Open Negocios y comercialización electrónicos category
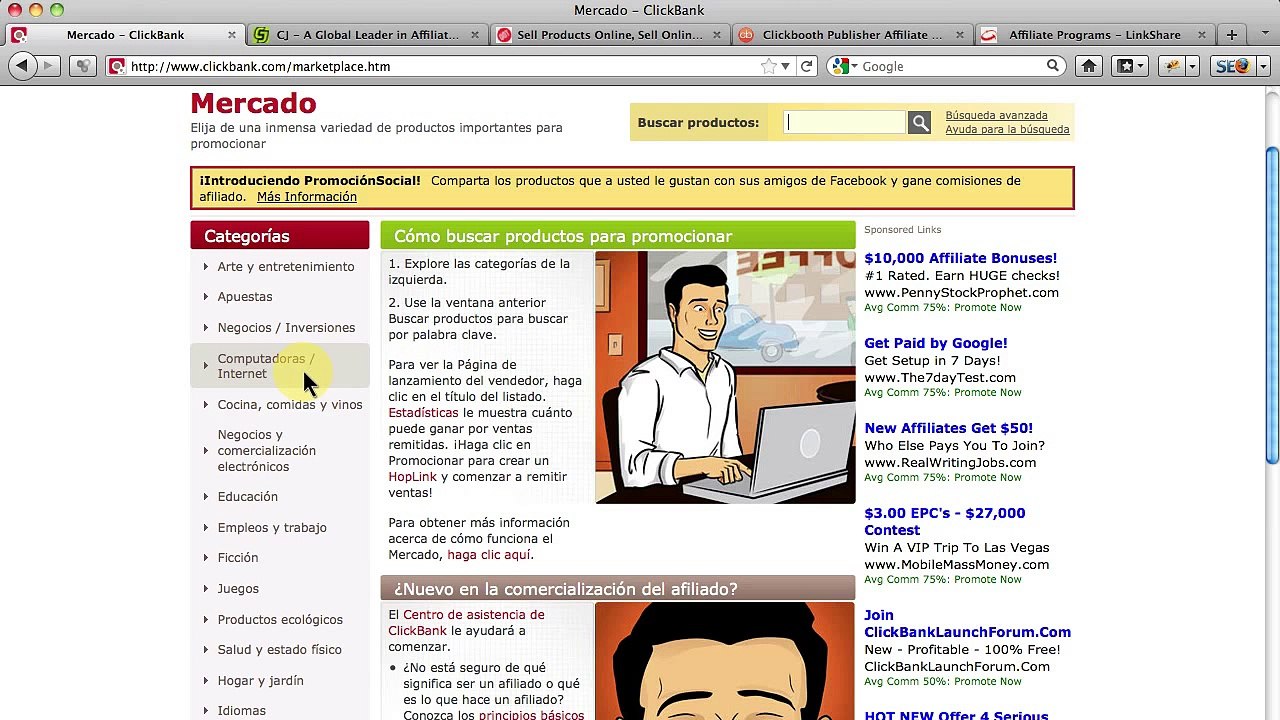Viewport: 1280px width, 720px height. pyautogui.click(x=267, y=450)
